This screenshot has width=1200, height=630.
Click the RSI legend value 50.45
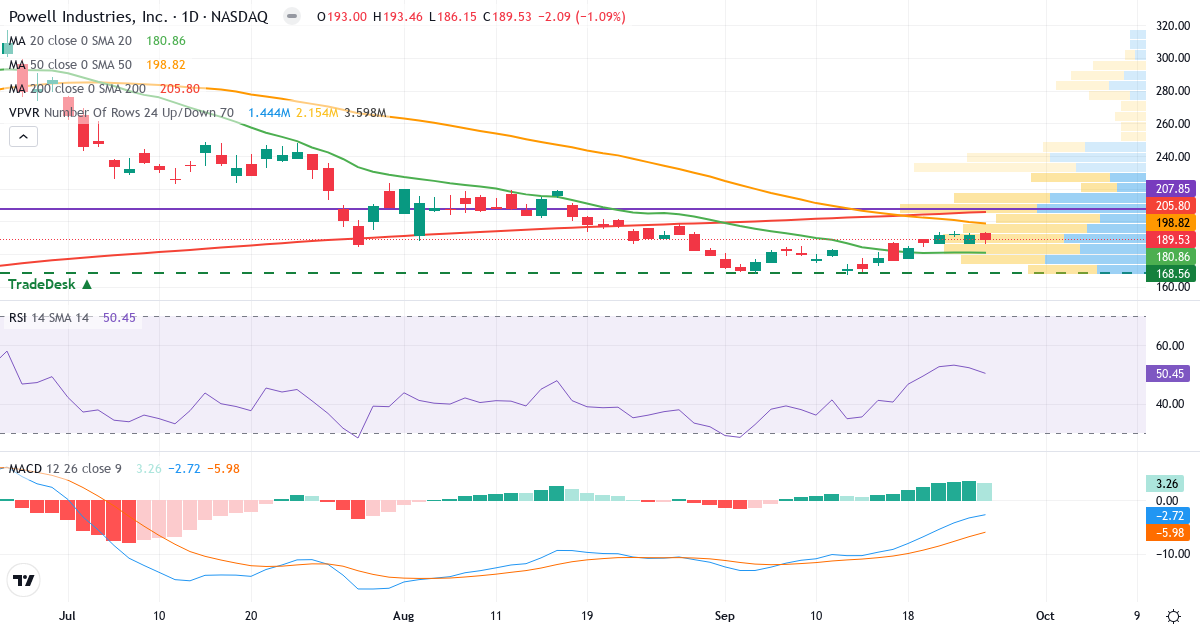[120, 318]
